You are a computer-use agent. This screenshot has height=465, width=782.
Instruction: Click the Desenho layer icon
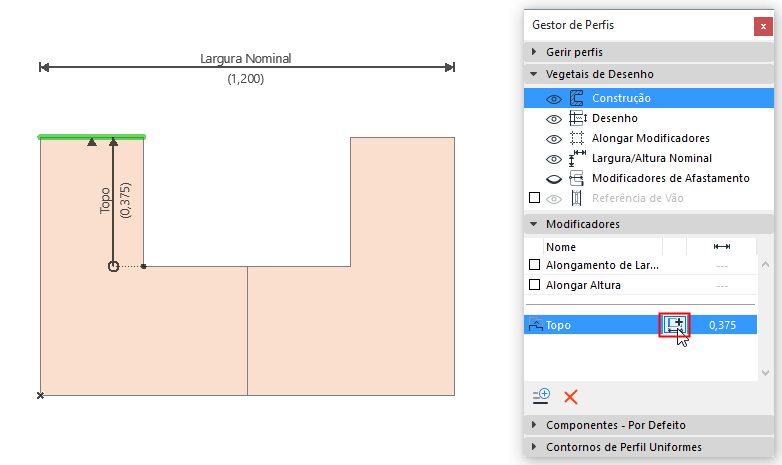577,118
